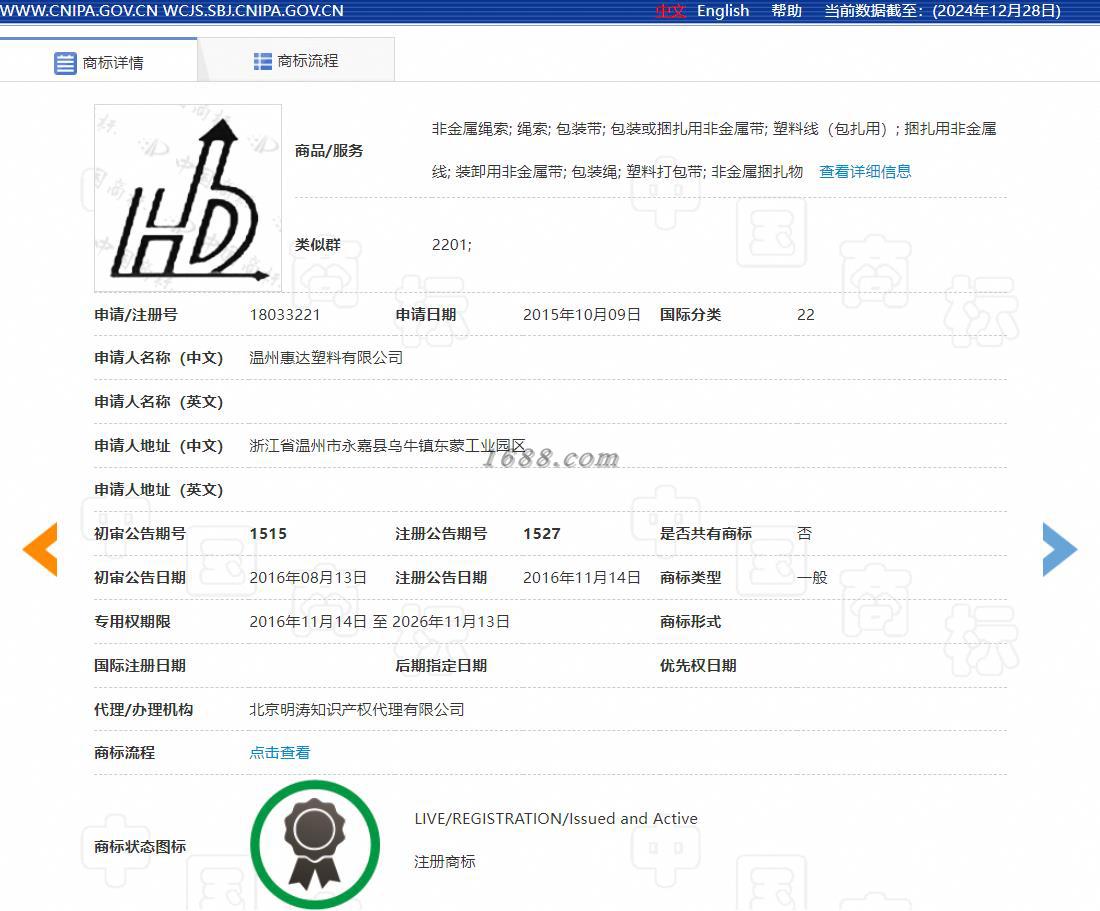This screenshot has width=1100, height=911.
Task: Open the HD trademark logo image
Action: 188,198
